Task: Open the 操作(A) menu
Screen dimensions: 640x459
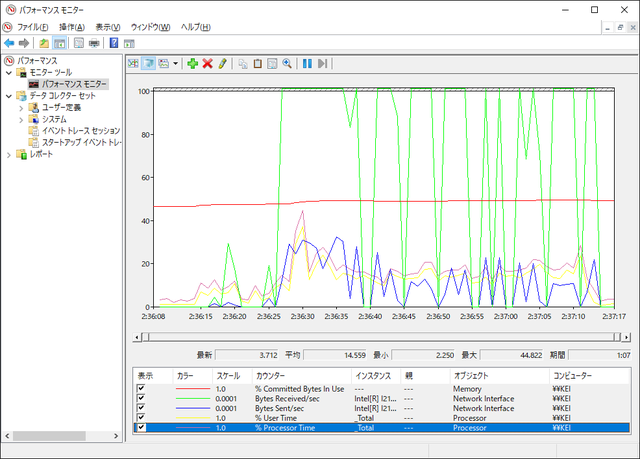Action: 72,27
